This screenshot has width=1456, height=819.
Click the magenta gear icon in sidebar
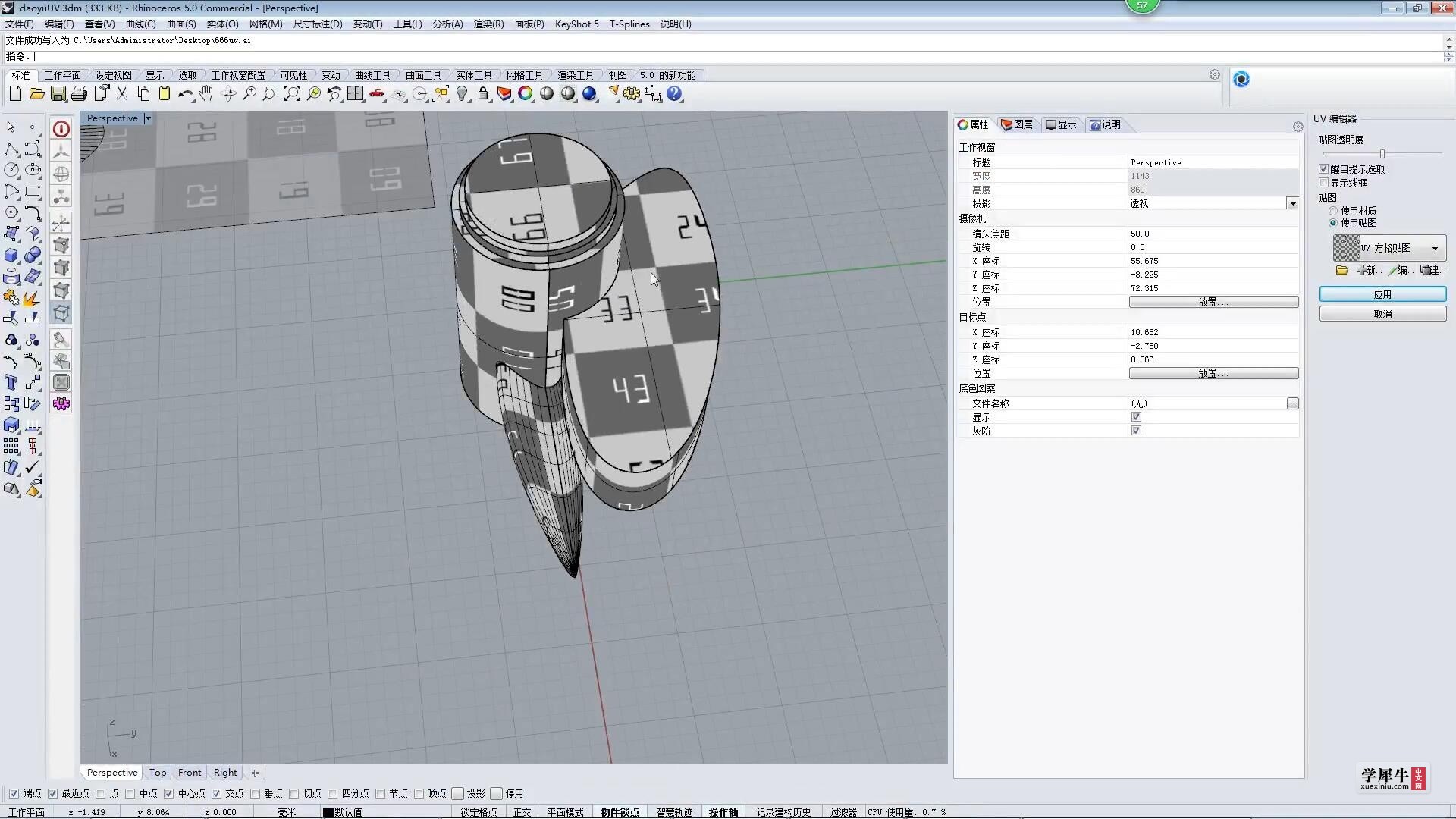pos(61,403)
